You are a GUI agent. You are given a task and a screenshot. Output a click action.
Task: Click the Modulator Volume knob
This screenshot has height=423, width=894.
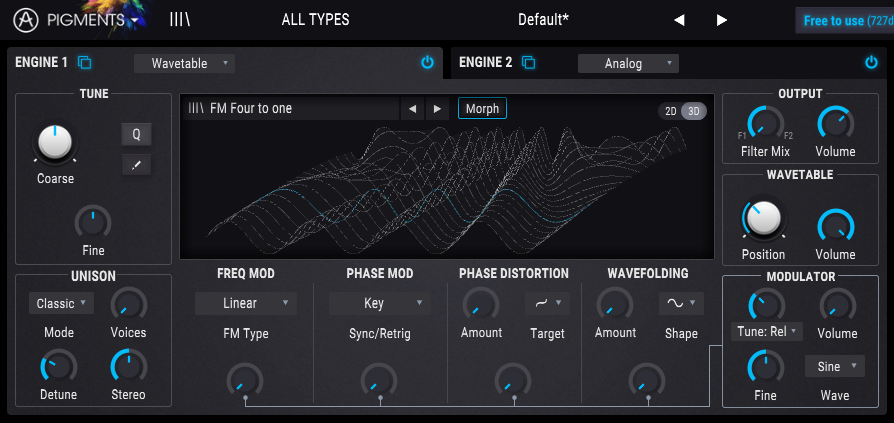pyautogui.click(x=838, y=306)
